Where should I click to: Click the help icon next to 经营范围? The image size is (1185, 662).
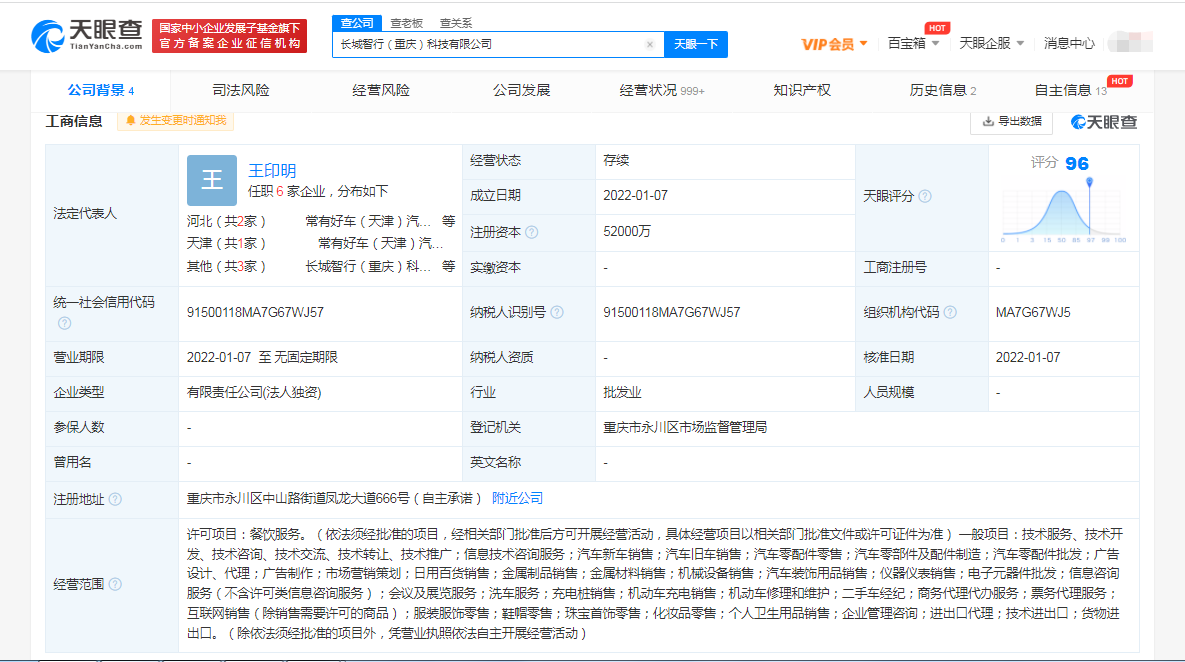[115, 584]
